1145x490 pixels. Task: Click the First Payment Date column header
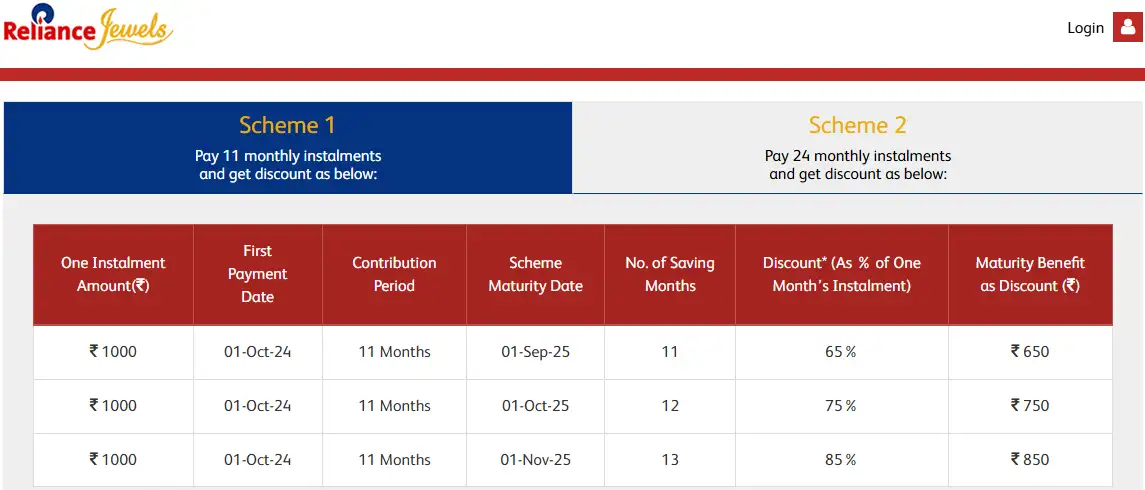[x=257, y=274]
